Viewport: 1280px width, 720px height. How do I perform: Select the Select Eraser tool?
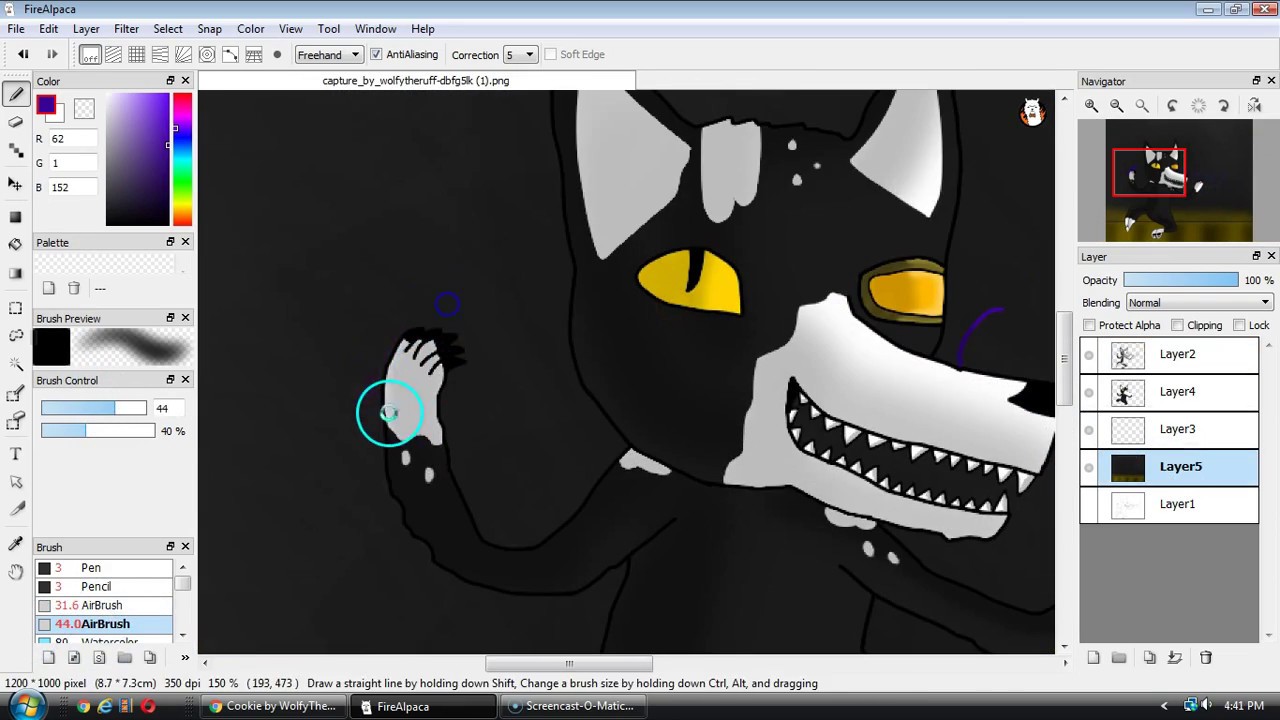click(x=15, y=422)
